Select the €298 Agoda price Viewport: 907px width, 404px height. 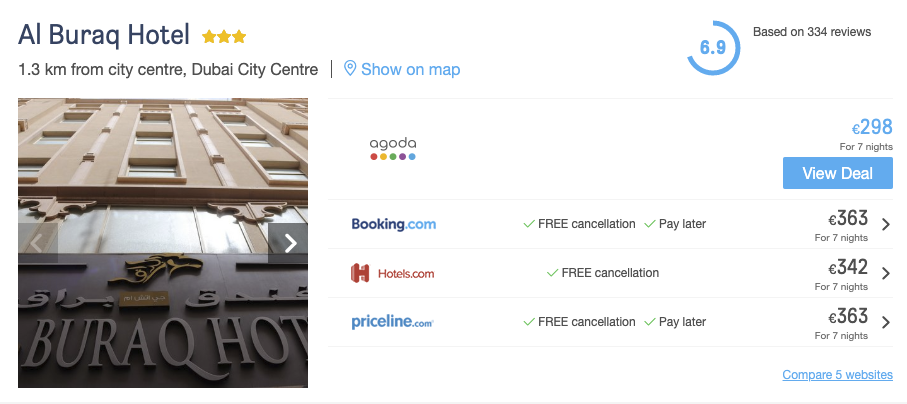coord(872,128)
